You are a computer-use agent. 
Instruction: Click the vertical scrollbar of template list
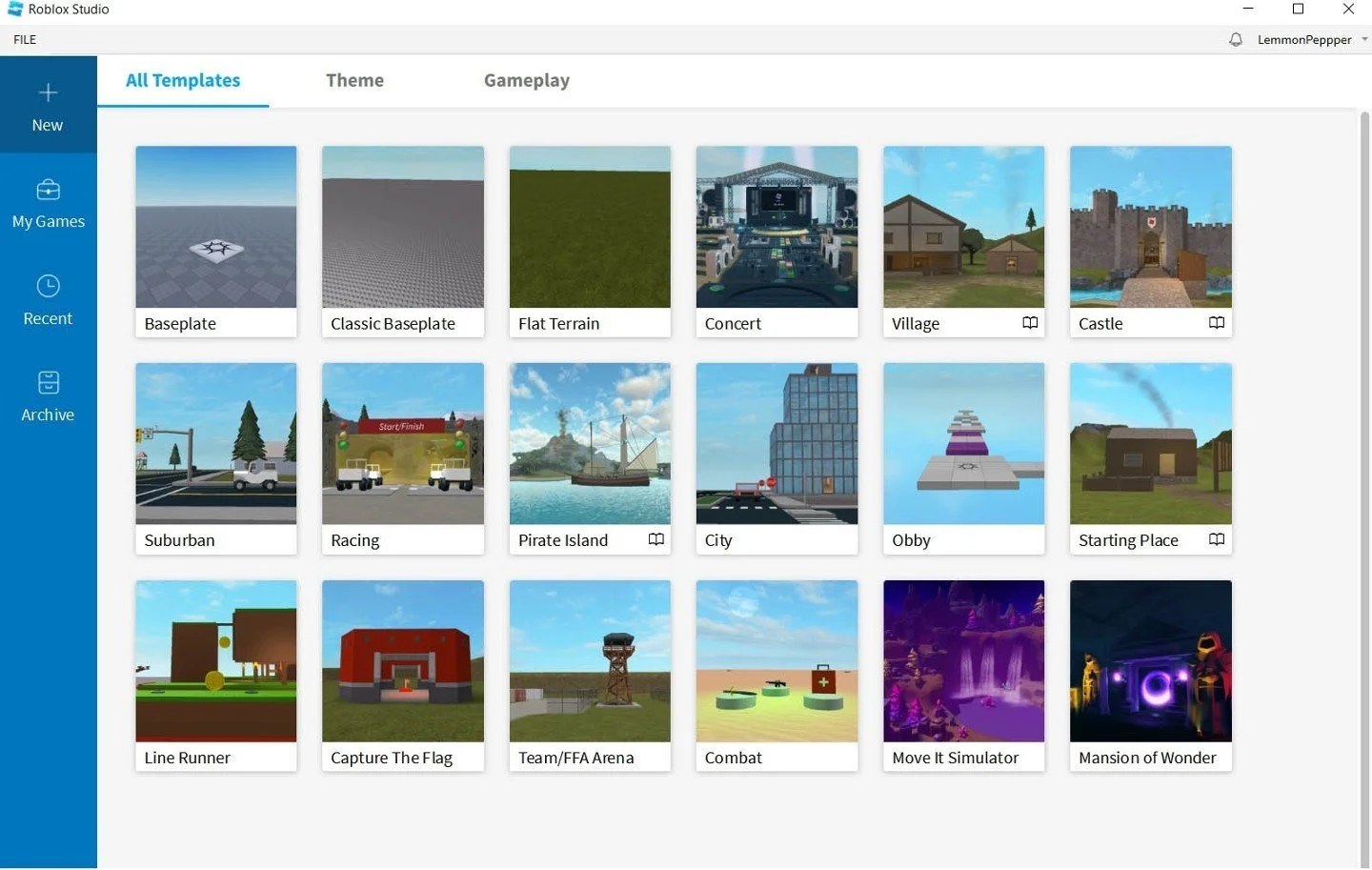[x=1364, y=488]
